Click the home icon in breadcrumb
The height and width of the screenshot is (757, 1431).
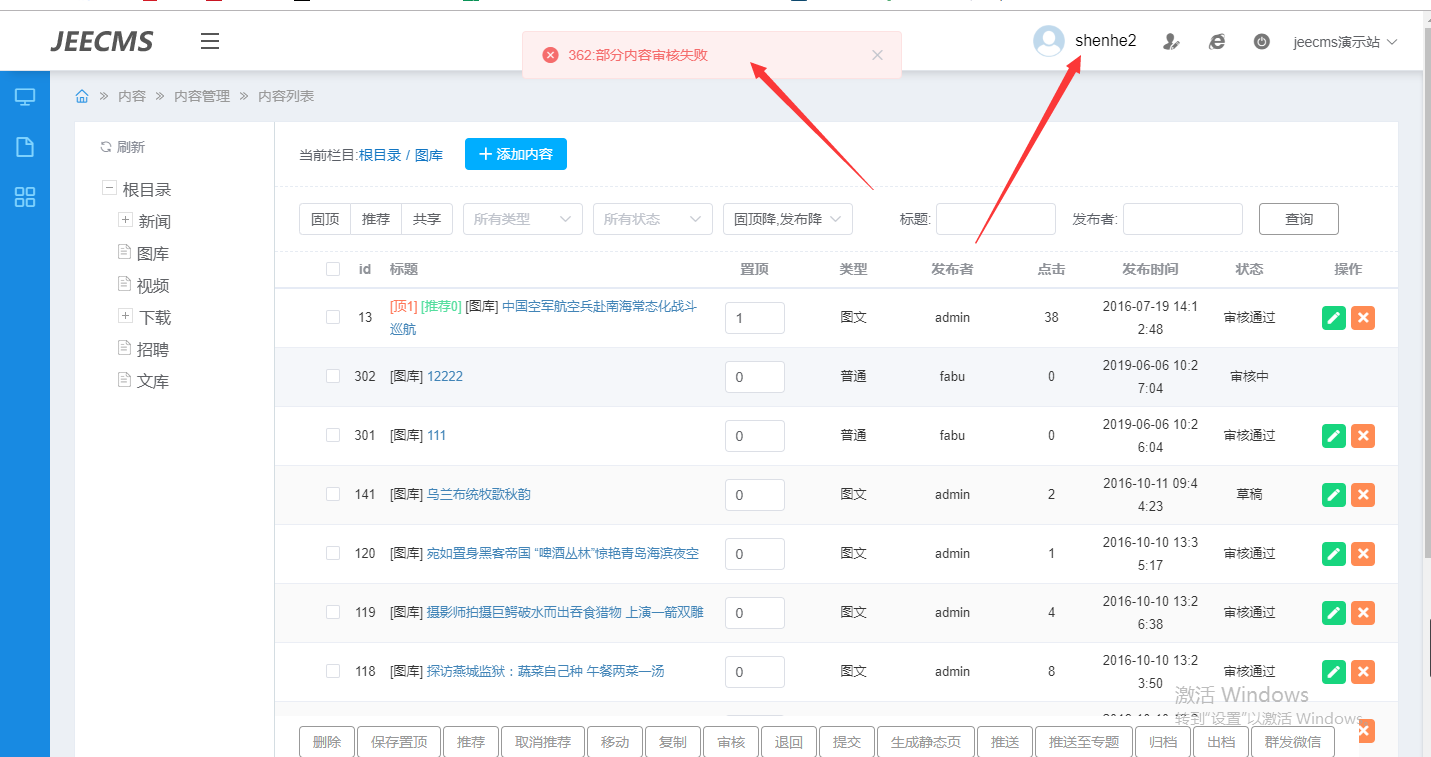pyautogui.click(x=82, y=96)
